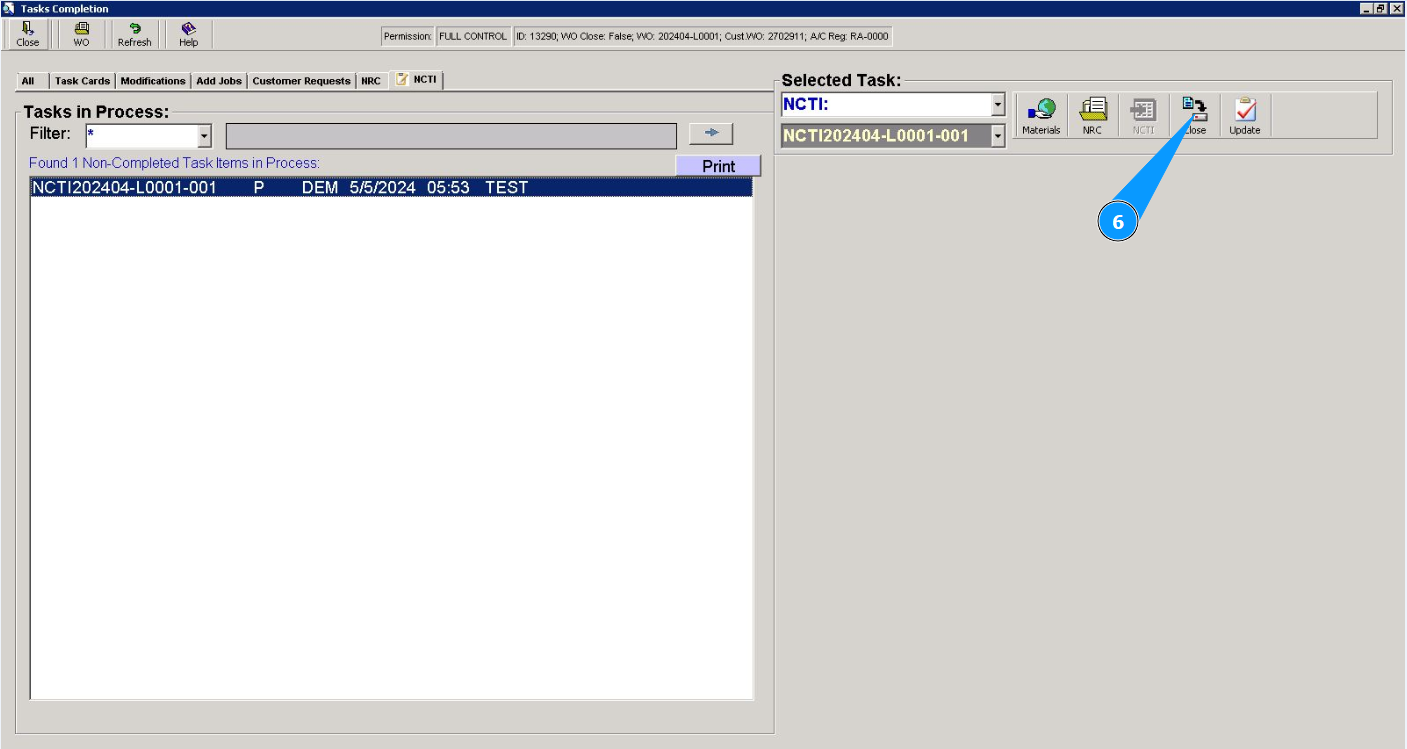
Task: Switch to the All tab
Action: click(28, 81)
